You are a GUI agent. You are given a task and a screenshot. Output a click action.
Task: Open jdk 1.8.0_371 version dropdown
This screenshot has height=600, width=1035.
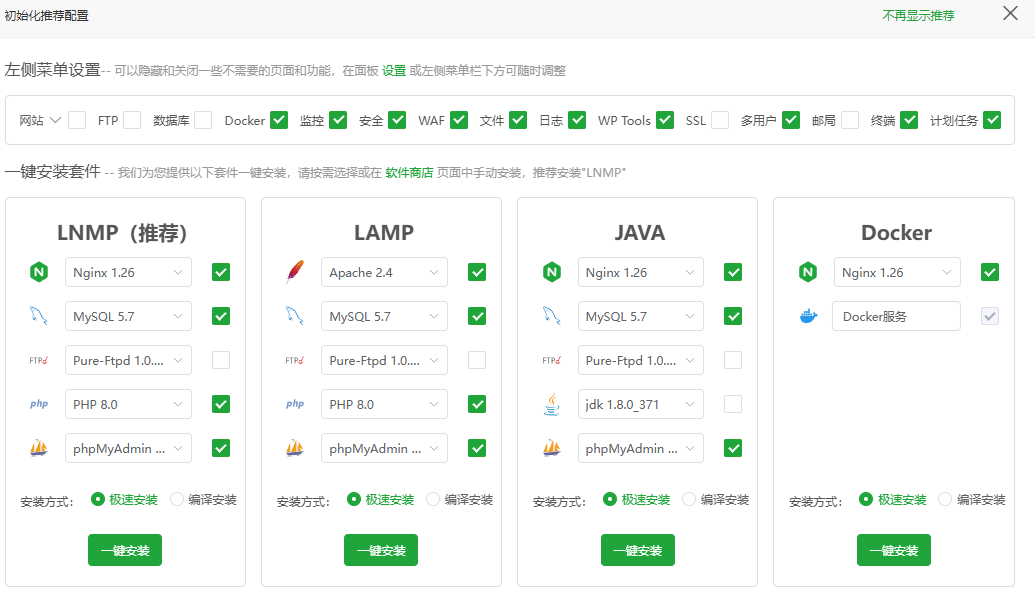click(x=640, y=404)
